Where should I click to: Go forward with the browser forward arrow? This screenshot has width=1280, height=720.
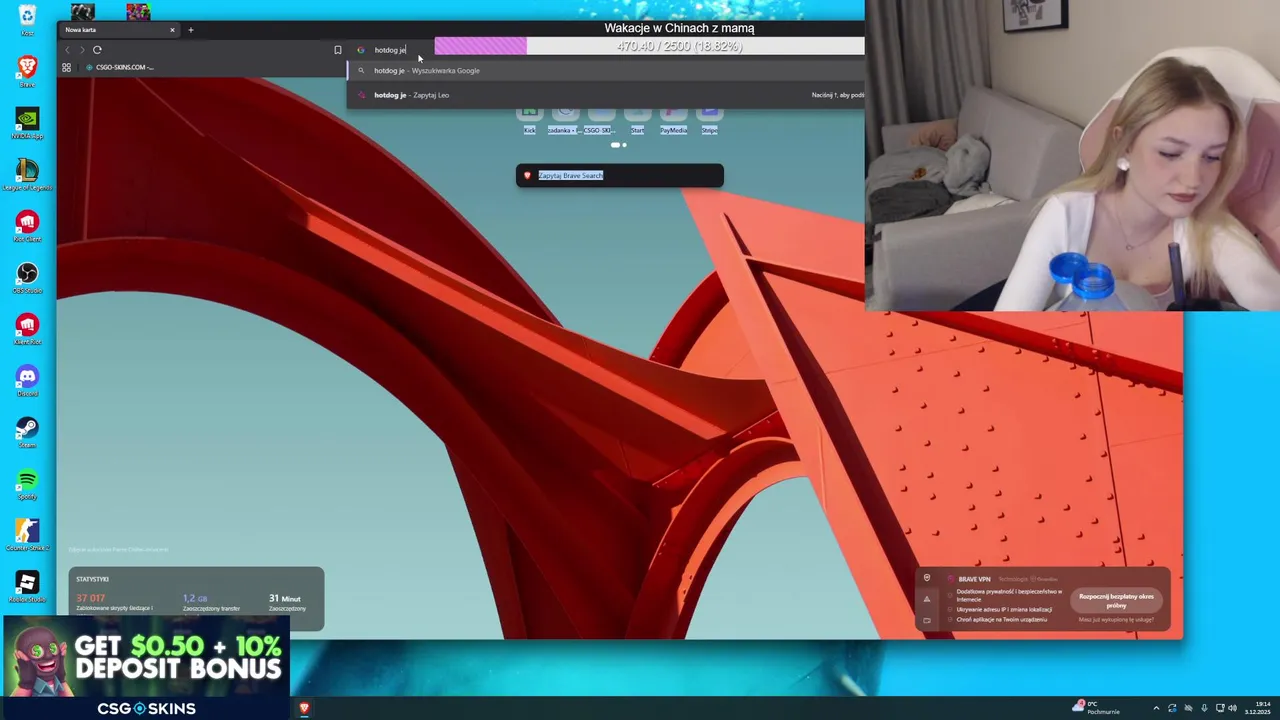82,50
